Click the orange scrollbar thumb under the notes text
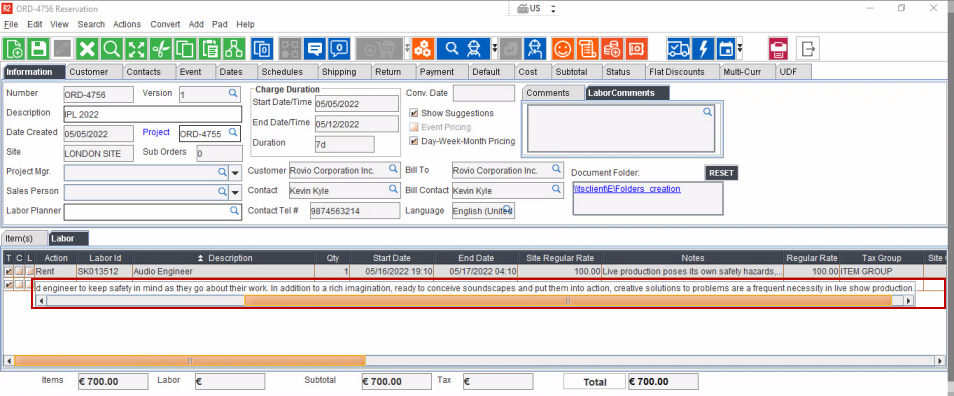This screenshot has width=954, height=396. 568,300
